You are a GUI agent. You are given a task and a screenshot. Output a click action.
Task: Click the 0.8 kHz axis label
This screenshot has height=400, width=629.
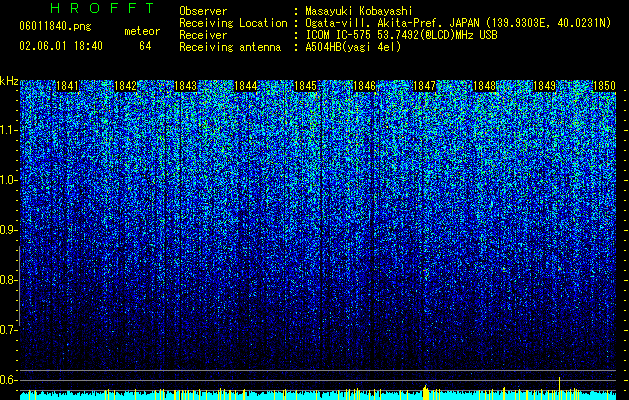[x=8, y=280]
